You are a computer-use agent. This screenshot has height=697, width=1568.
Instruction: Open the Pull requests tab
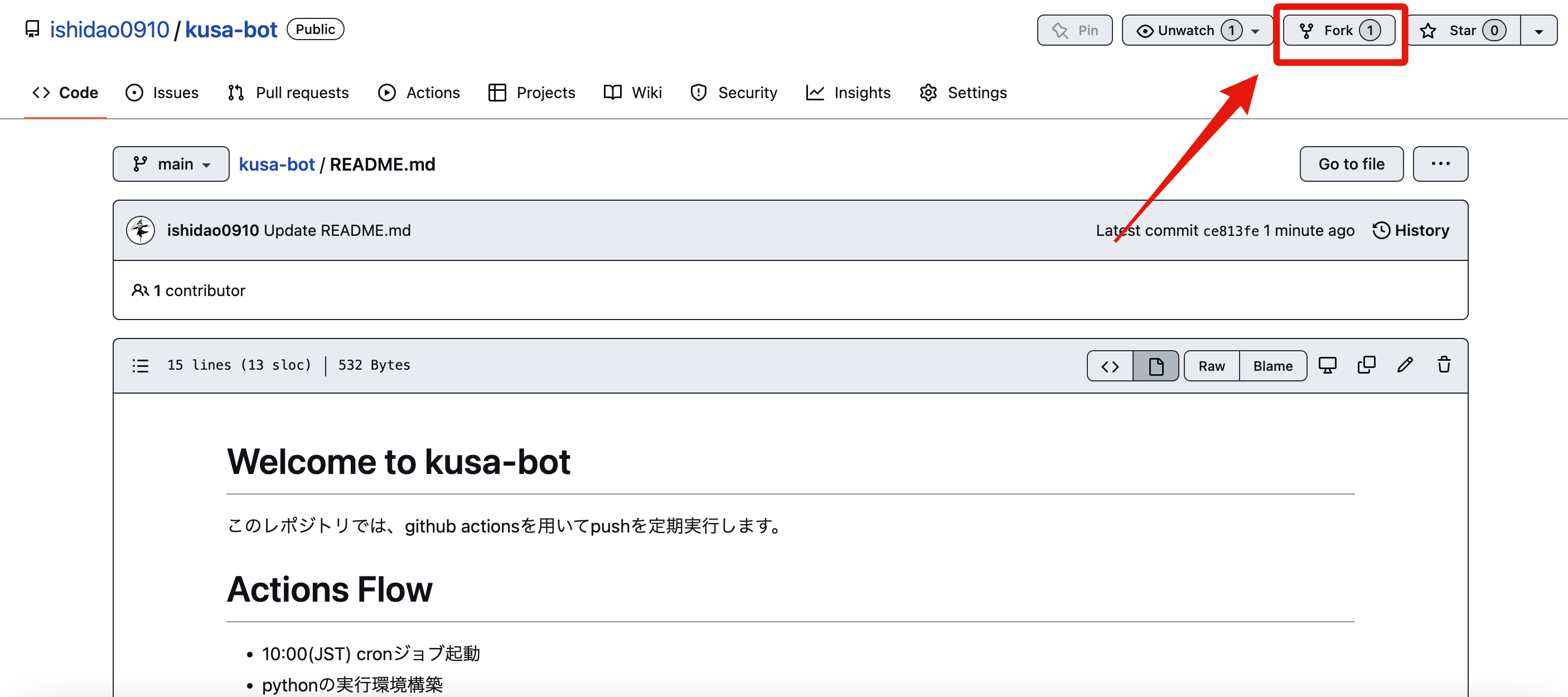tap(288, 93)
